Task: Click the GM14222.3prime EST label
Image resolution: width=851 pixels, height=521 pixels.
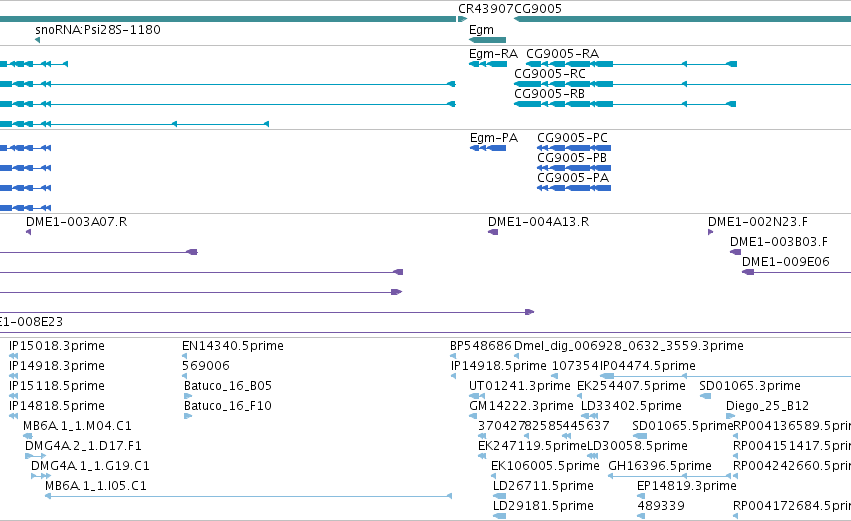Action: pyautogui.click(x=522, y=406)
